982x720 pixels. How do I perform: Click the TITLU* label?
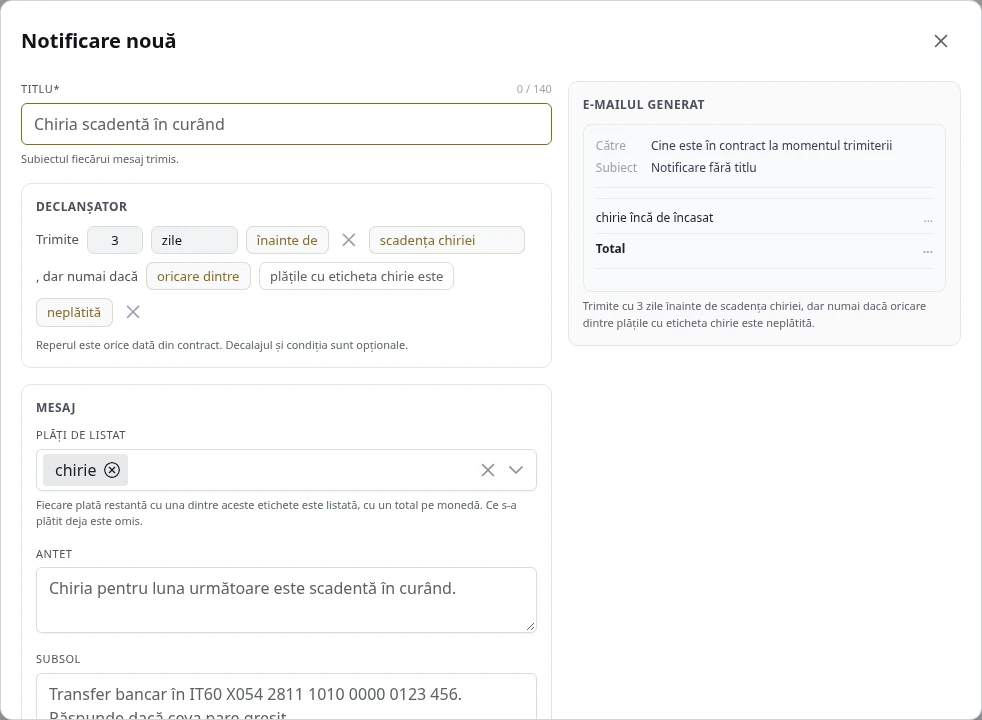pos(40,89)
